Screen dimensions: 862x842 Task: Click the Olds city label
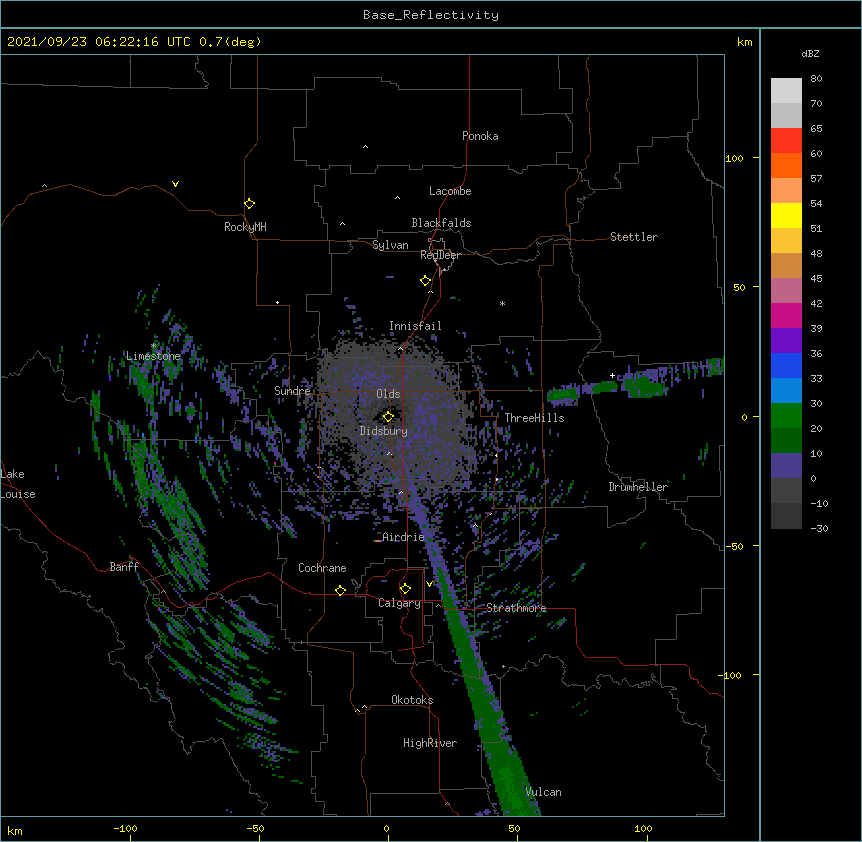pos(388,394)
